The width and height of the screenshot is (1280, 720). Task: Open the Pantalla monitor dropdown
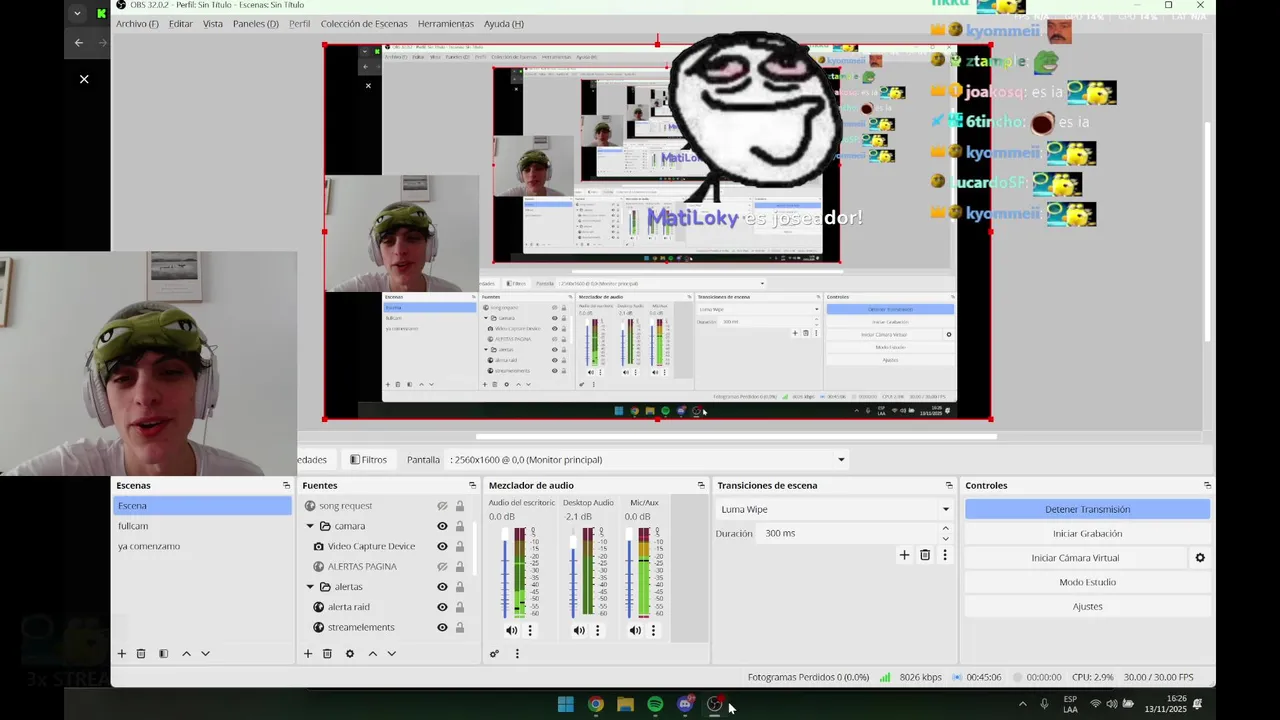pos(647,460)
